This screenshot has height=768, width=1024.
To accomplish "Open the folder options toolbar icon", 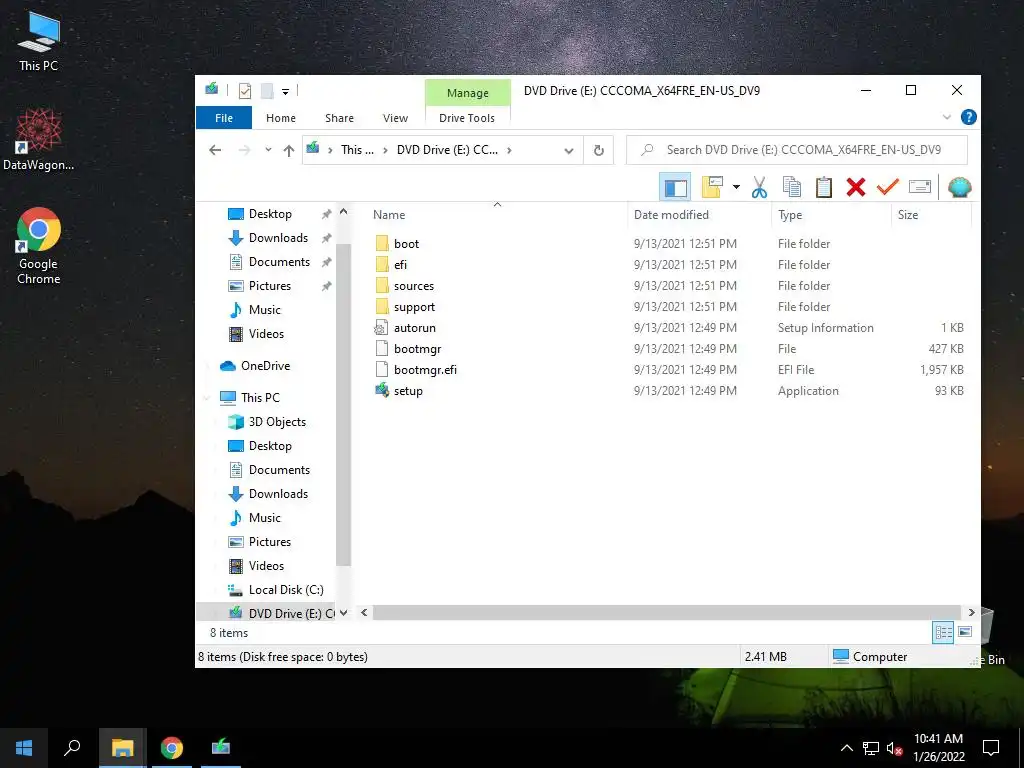I will [x=711, y=187].
